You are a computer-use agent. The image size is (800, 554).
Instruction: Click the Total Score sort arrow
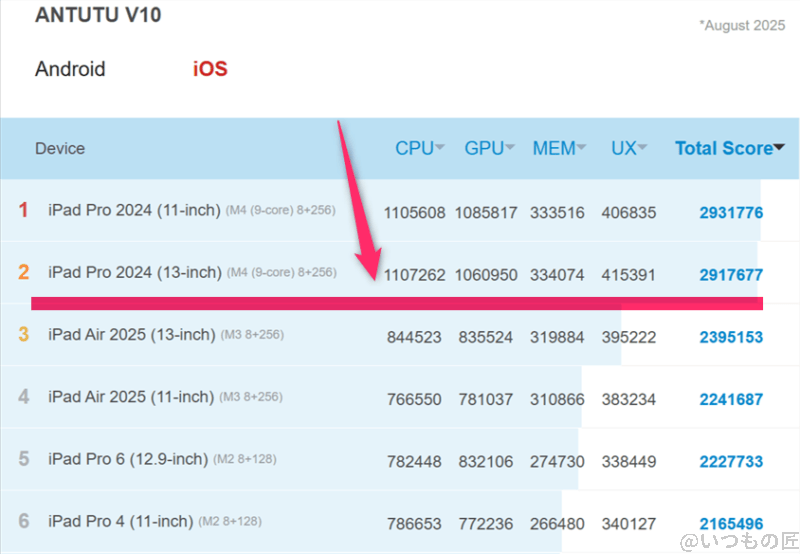(779, 148)
